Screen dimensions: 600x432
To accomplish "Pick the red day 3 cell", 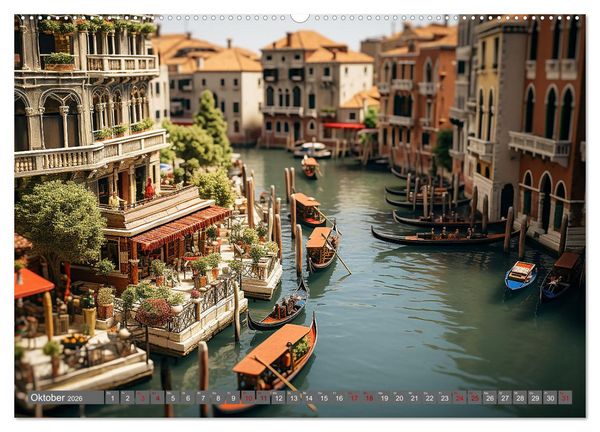I will 142,398.
